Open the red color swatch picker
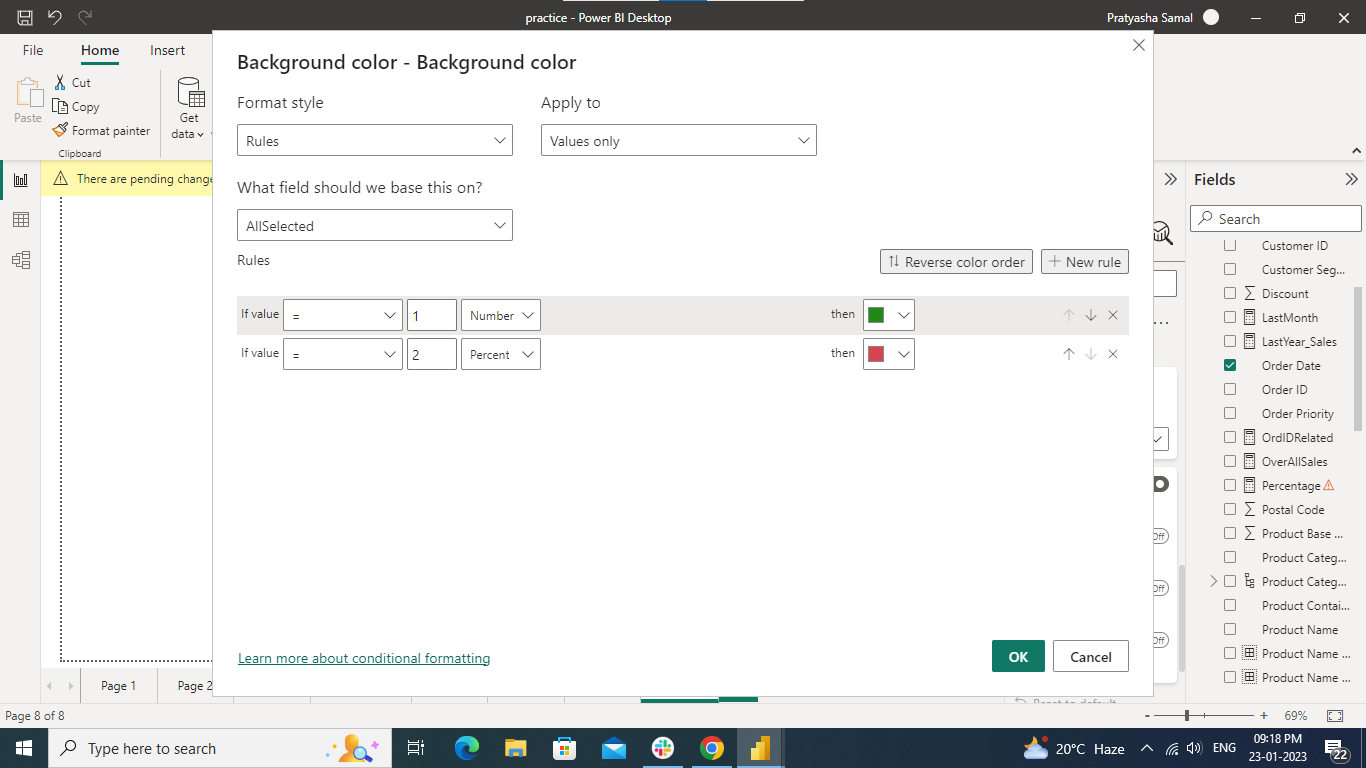The image size is (1366, 768). [889, 354]
